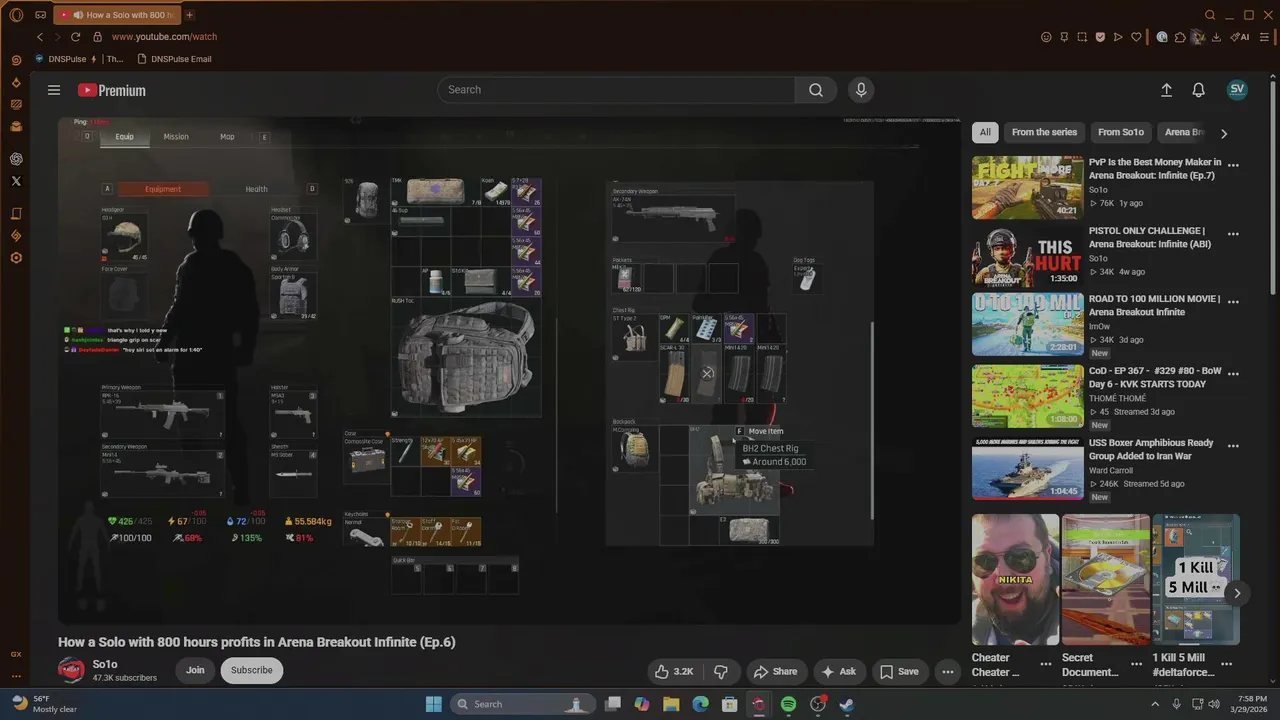This screenshot has width=1280, height=720.
Task: Start voice search with the microphone icon
Action: 861,90
